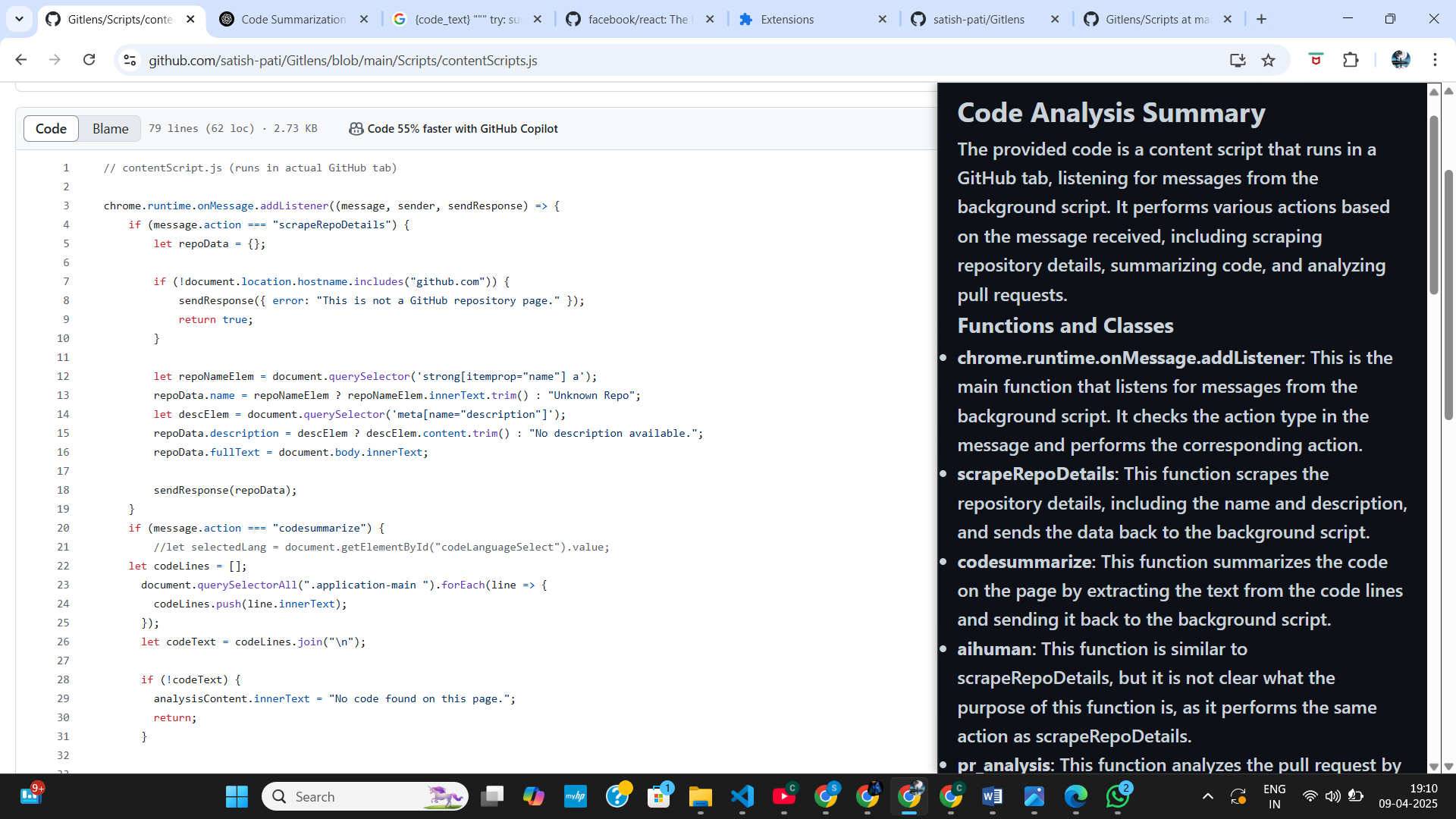Click the red pocket-style extension icon
1456x819 pixels.
pos(1316,60)
